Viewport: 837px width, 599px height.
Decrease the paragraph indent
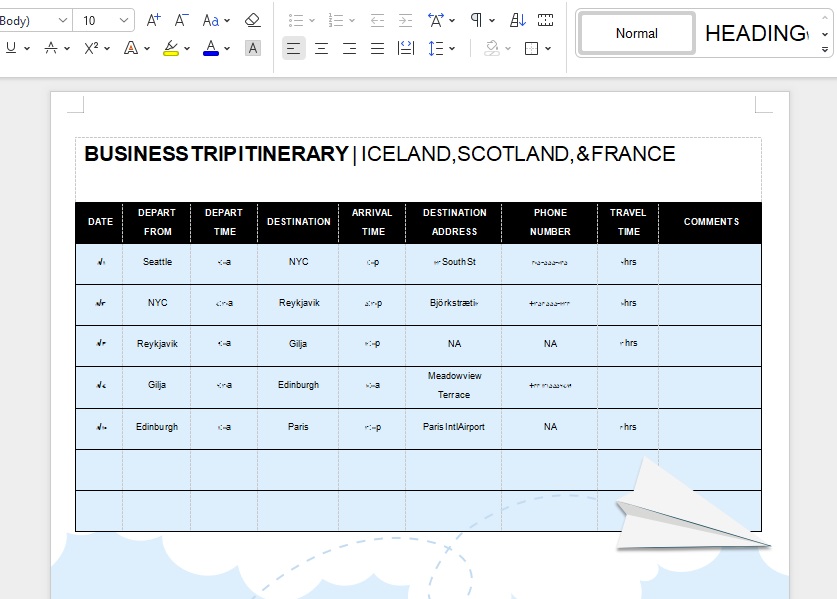tap(377, 20)
